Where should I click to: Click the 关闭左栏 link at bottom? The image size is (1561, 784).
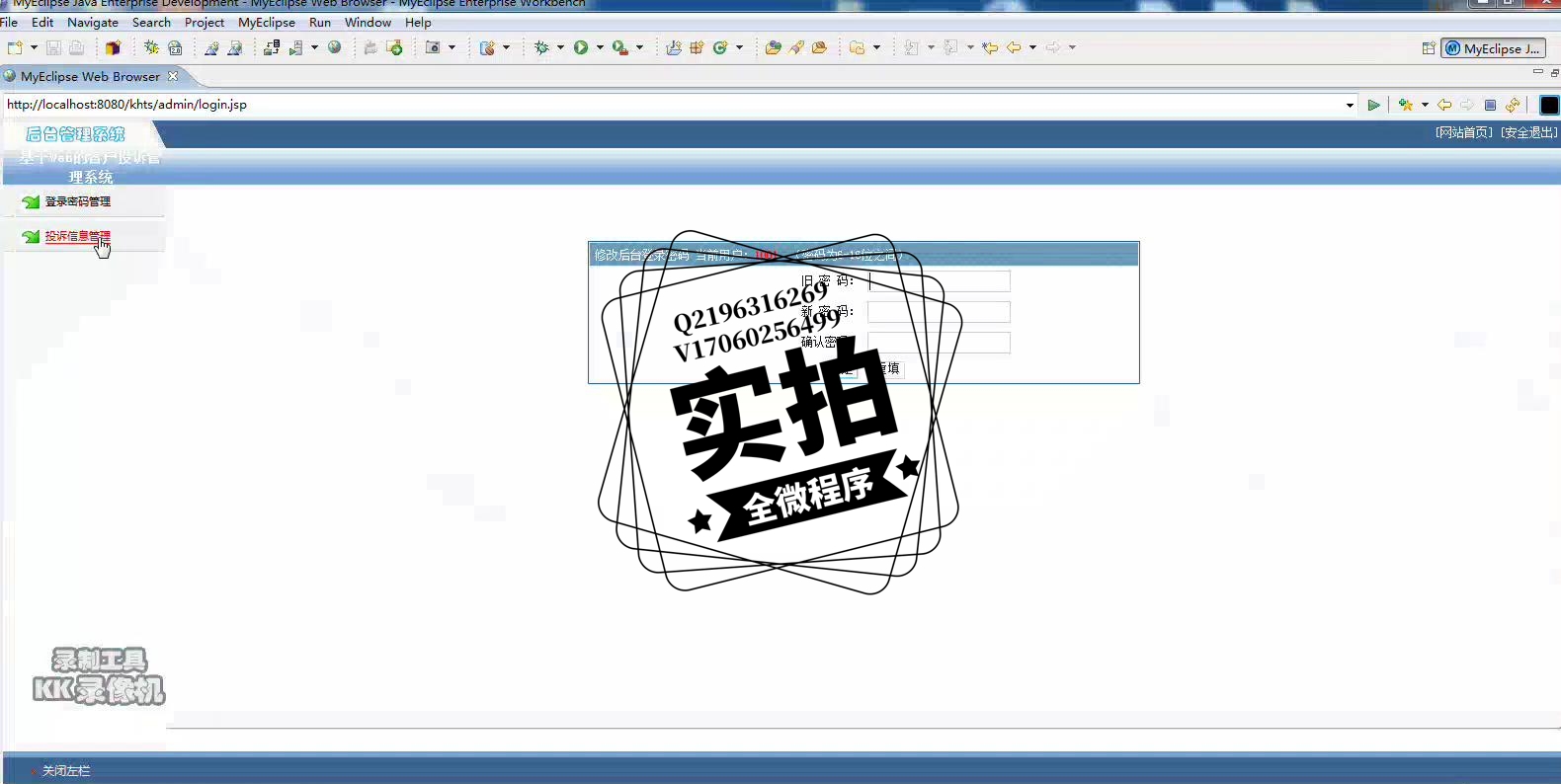[x=66, y=770]
